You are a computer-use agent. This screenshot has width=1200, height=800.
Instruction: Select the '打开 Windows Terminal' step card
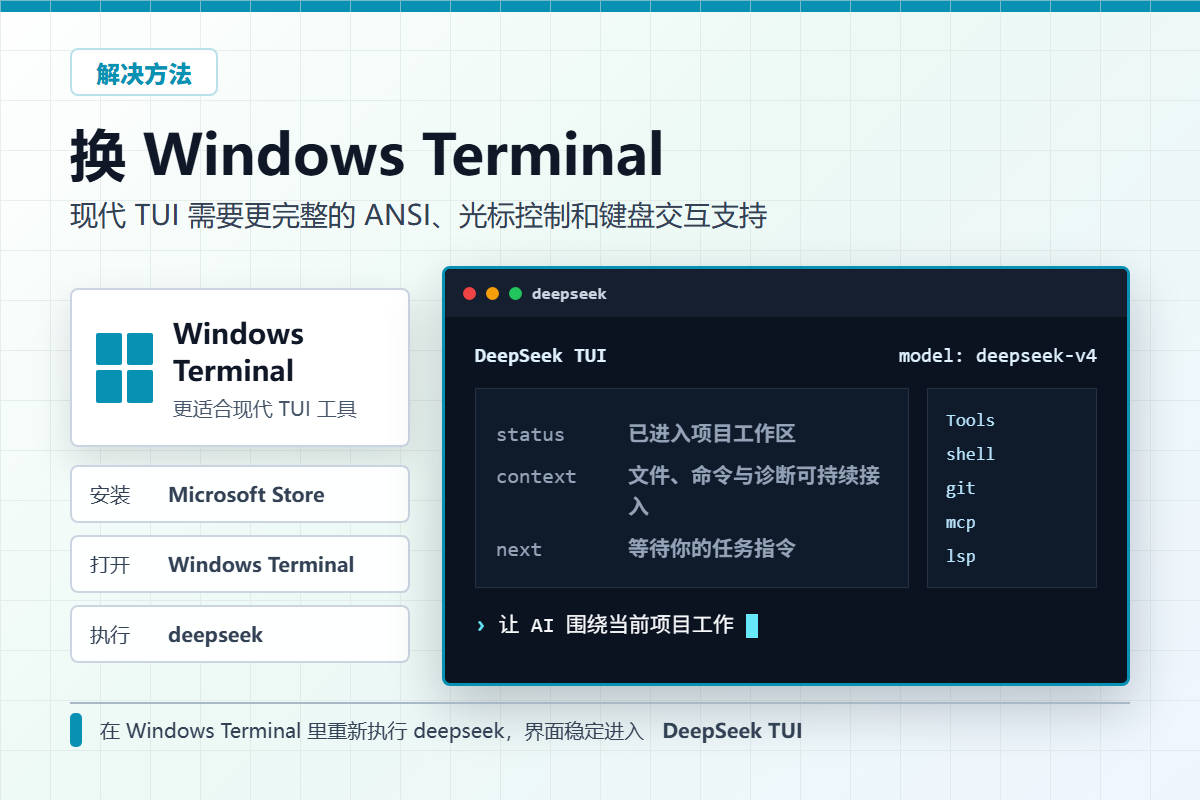click(x=240, y=564)
